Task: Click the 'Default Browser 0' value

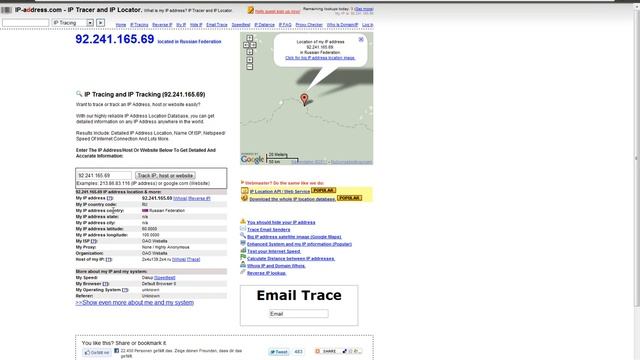Action: pyautogui.click(x=159, y=284)
